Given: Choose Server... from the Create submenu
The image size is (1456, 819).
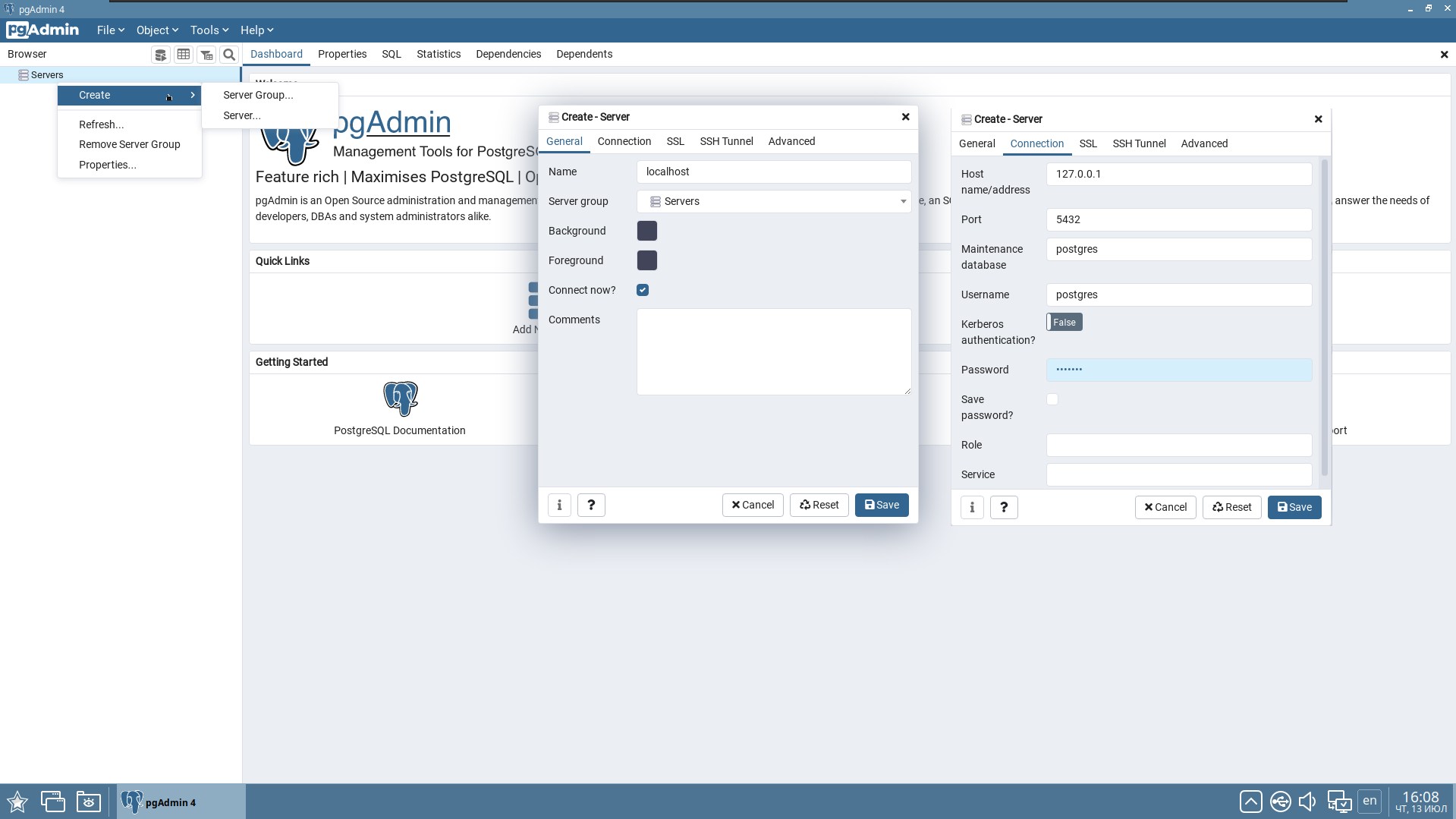Looking at the screenshot, I should click(242, 115).
